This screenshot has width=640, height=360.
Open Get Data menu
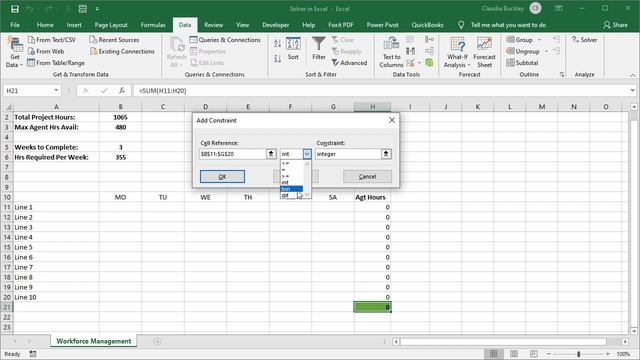14,52
